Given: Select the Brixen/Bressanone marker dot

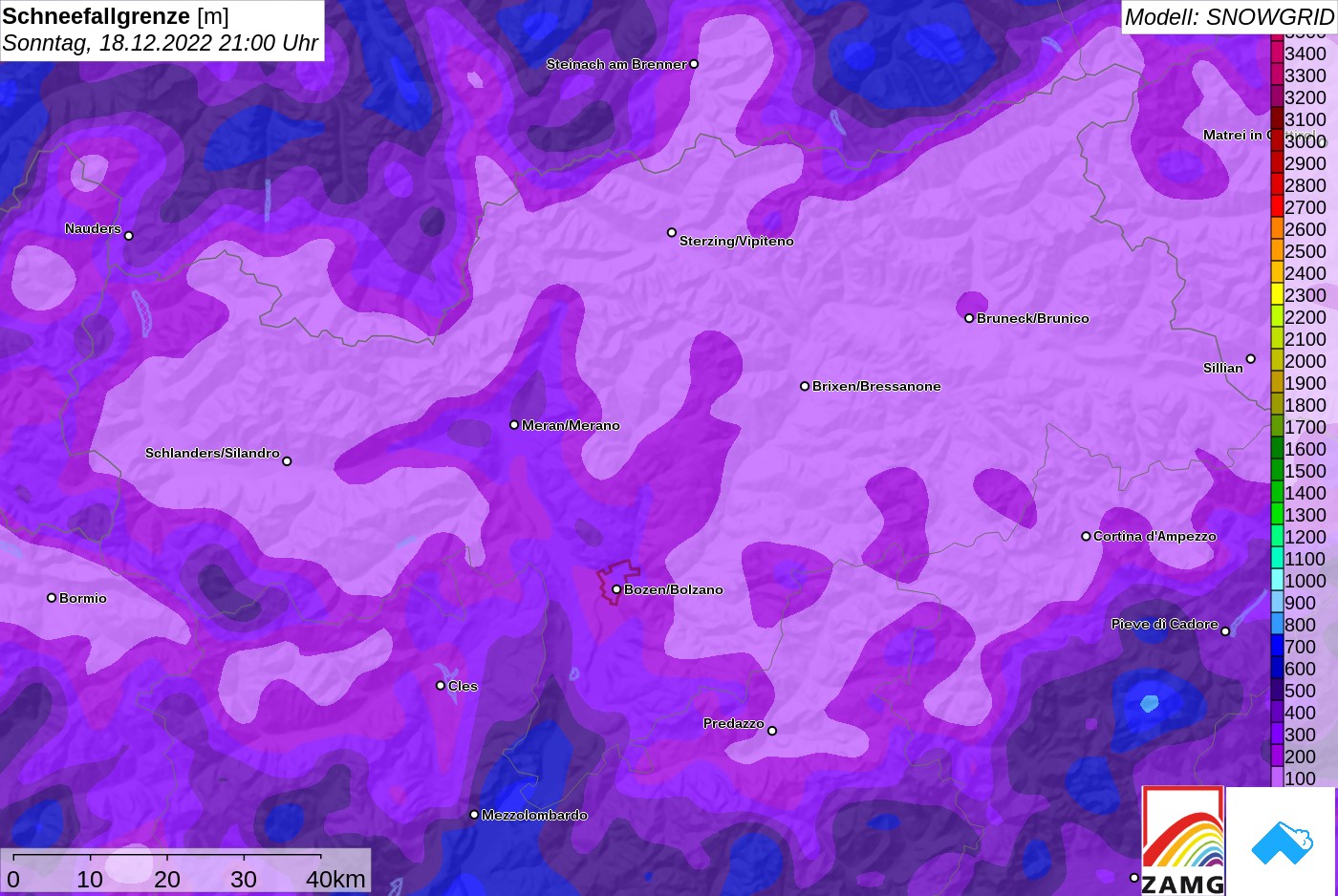Looking at the screenshot, I should pyautogui.click(x=805, y=386).
